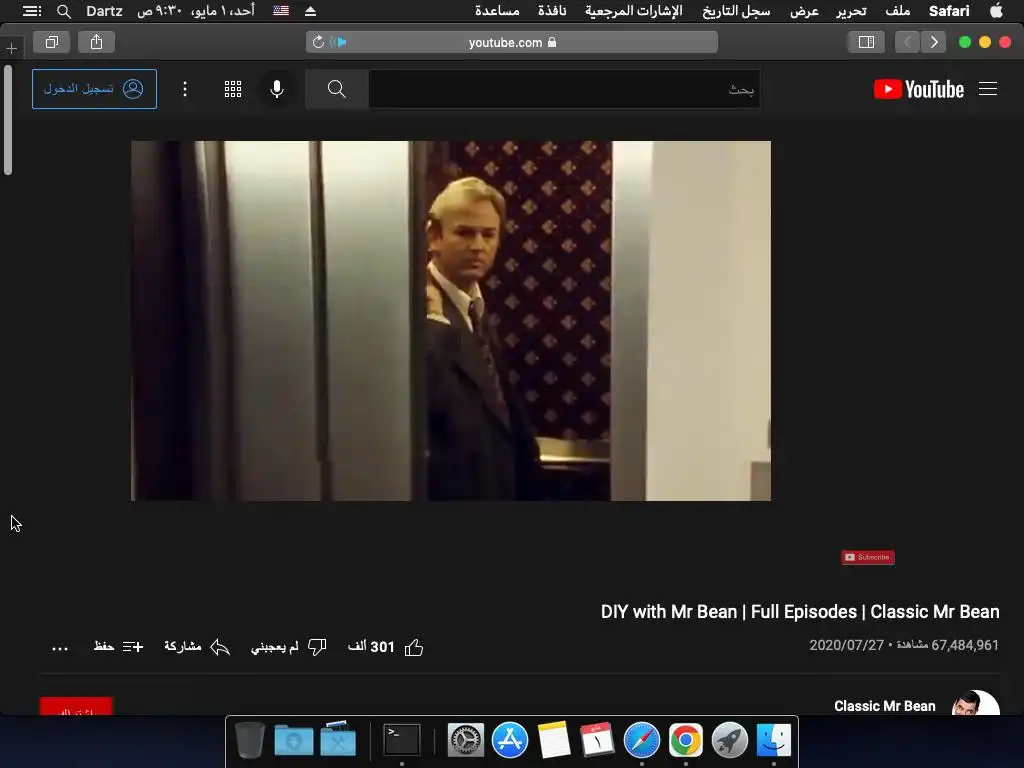The image size is (1024, 768).
Task: Click the view count 67,484,961
Action: 948,645
